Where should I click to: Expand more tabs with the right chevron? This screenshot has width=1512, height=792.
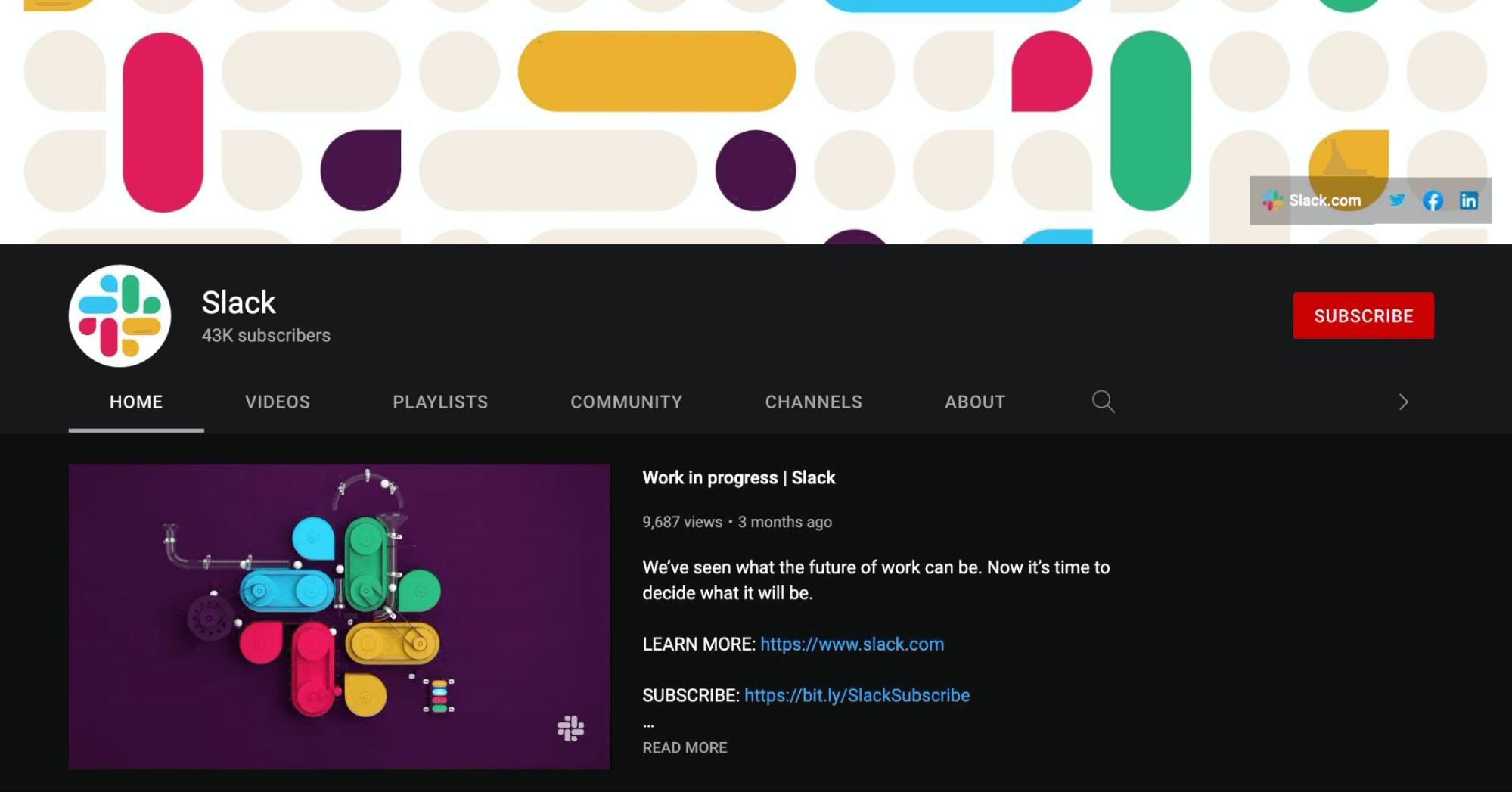click(1403, 402)
